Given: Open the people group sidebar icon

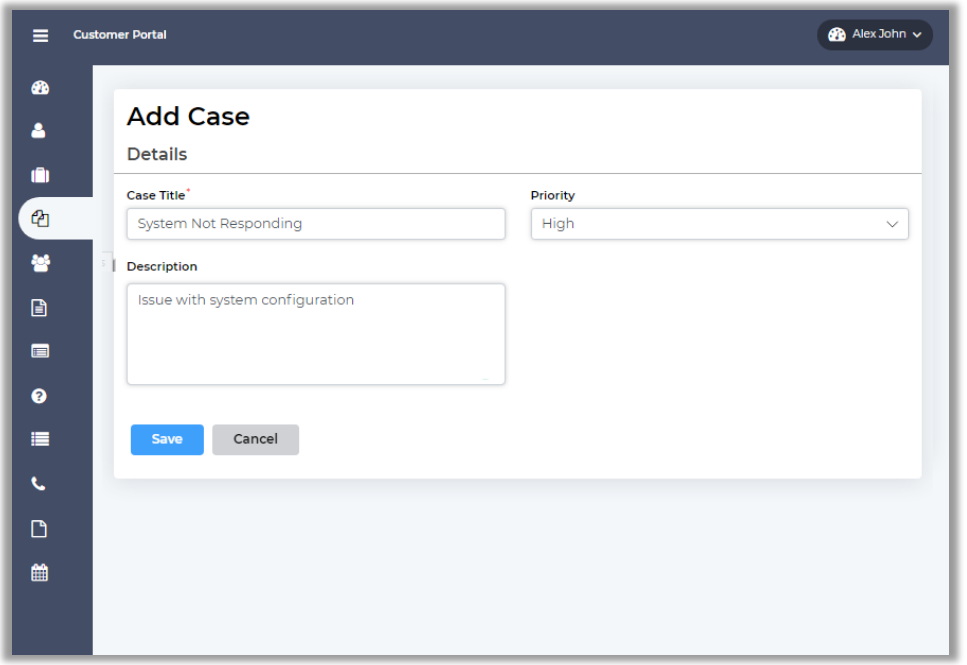Looking at the screenshot, I should click(40, 263).
